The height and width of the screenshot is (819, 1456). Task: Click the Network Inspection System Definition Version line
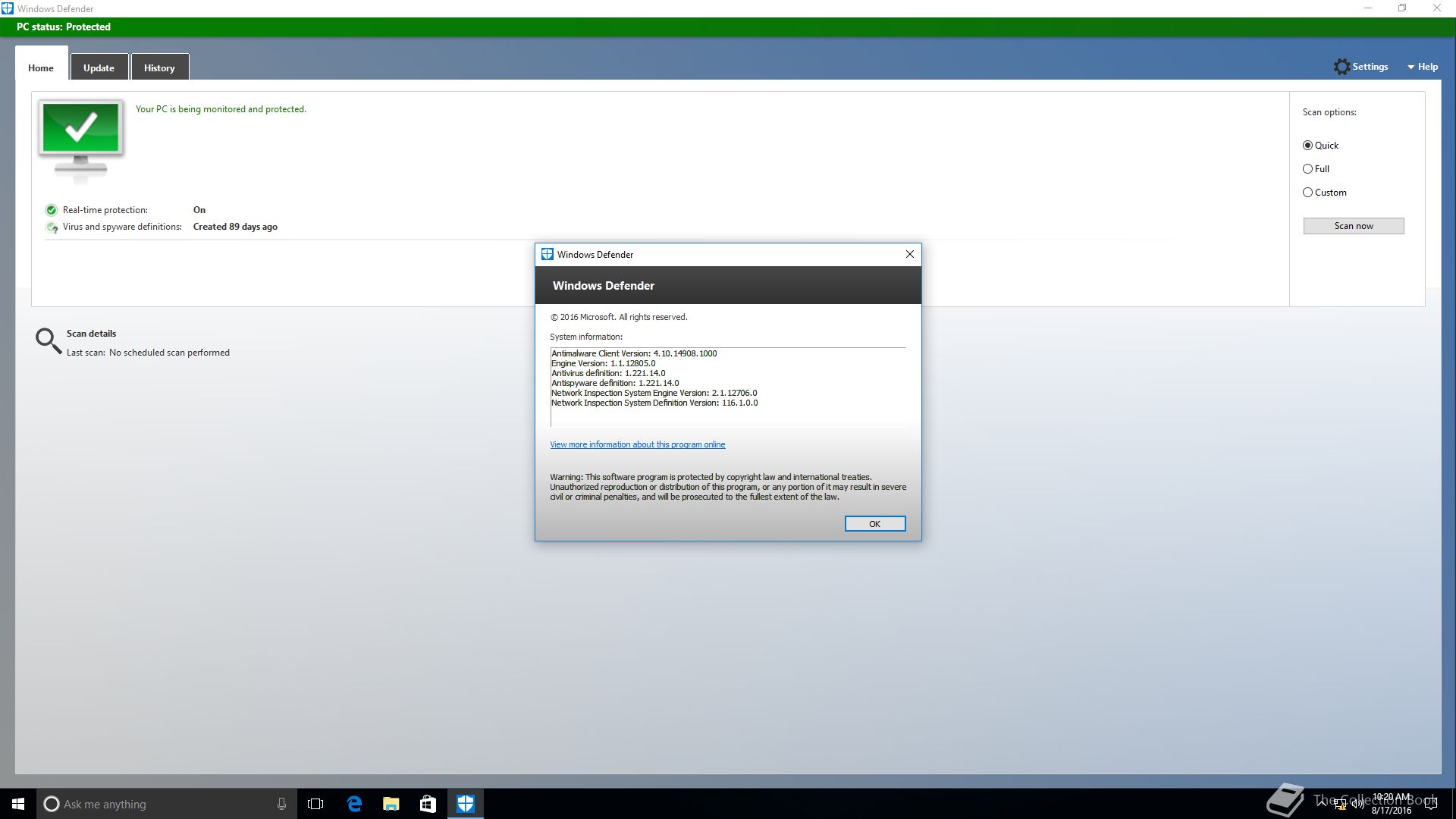coord(654,403)
